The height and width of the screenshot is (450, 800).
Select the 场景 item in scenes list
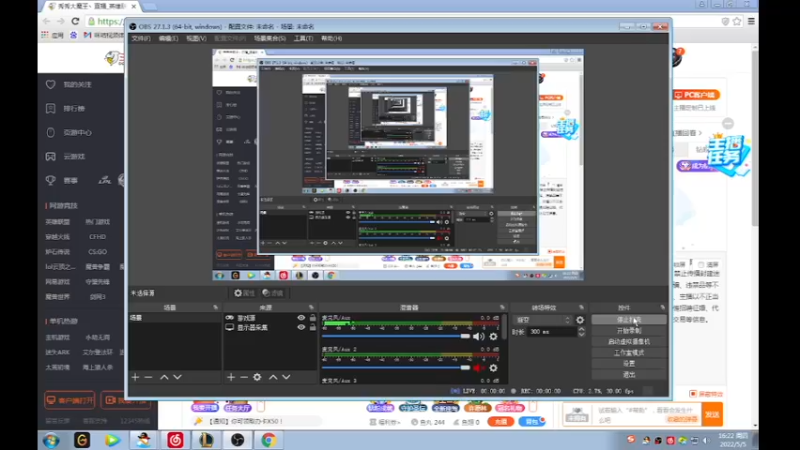174,317
